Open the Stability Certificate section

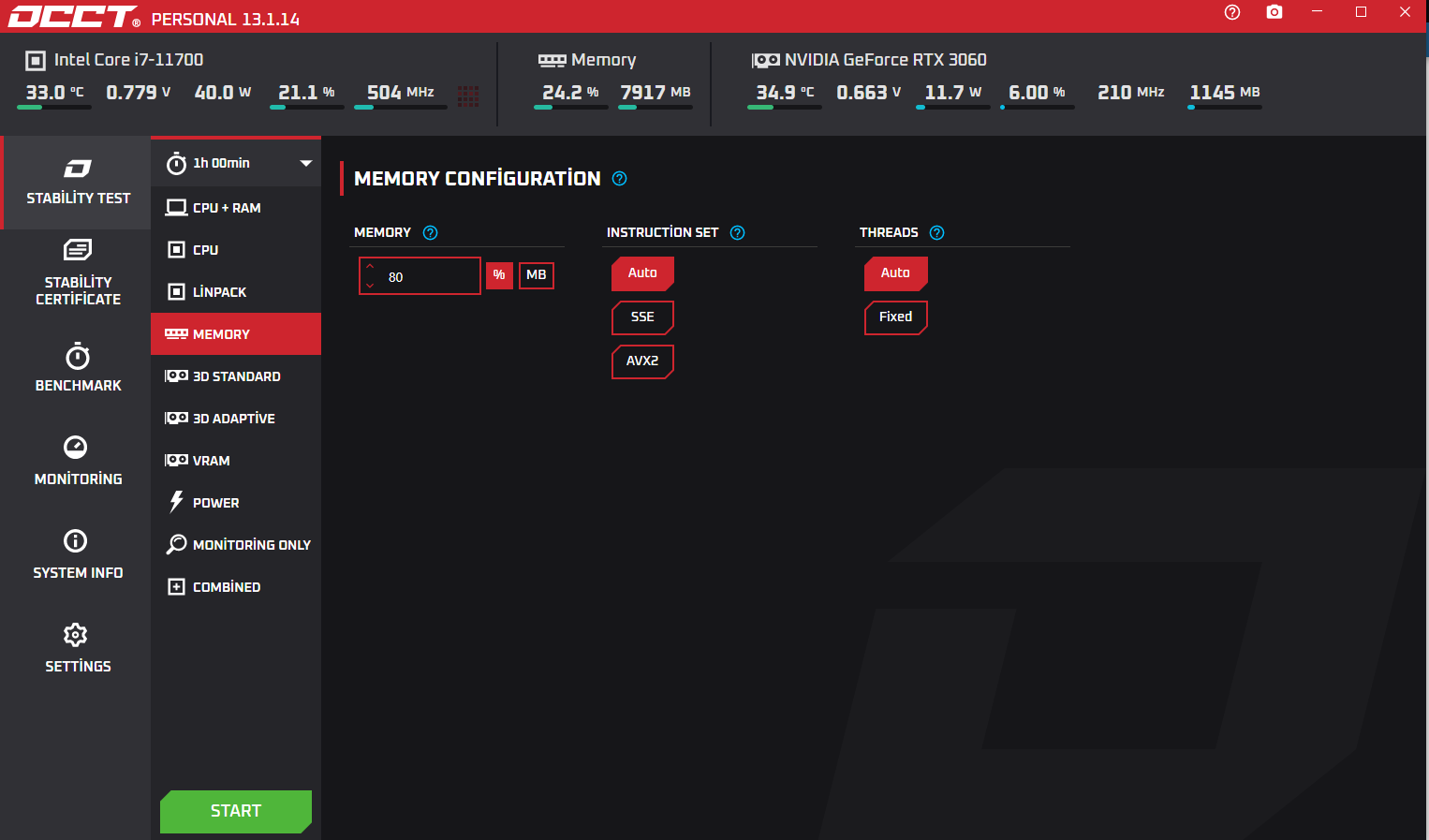pos(78,273)
